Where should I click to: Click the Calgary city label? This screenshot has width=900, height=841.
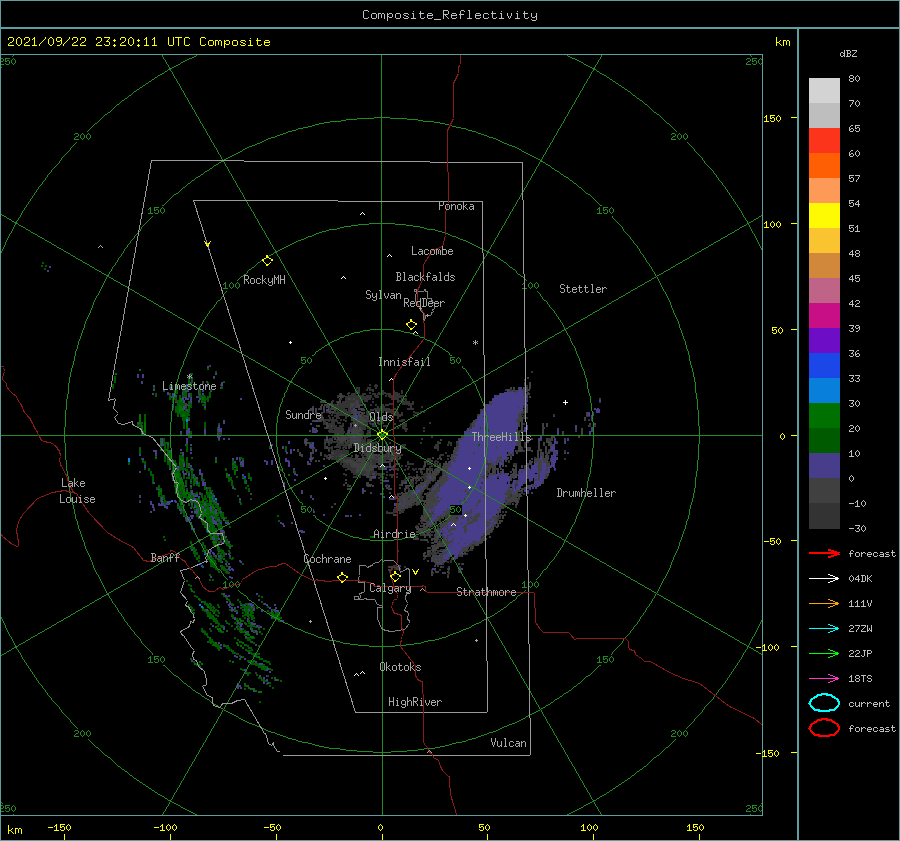tap(390, 588)
